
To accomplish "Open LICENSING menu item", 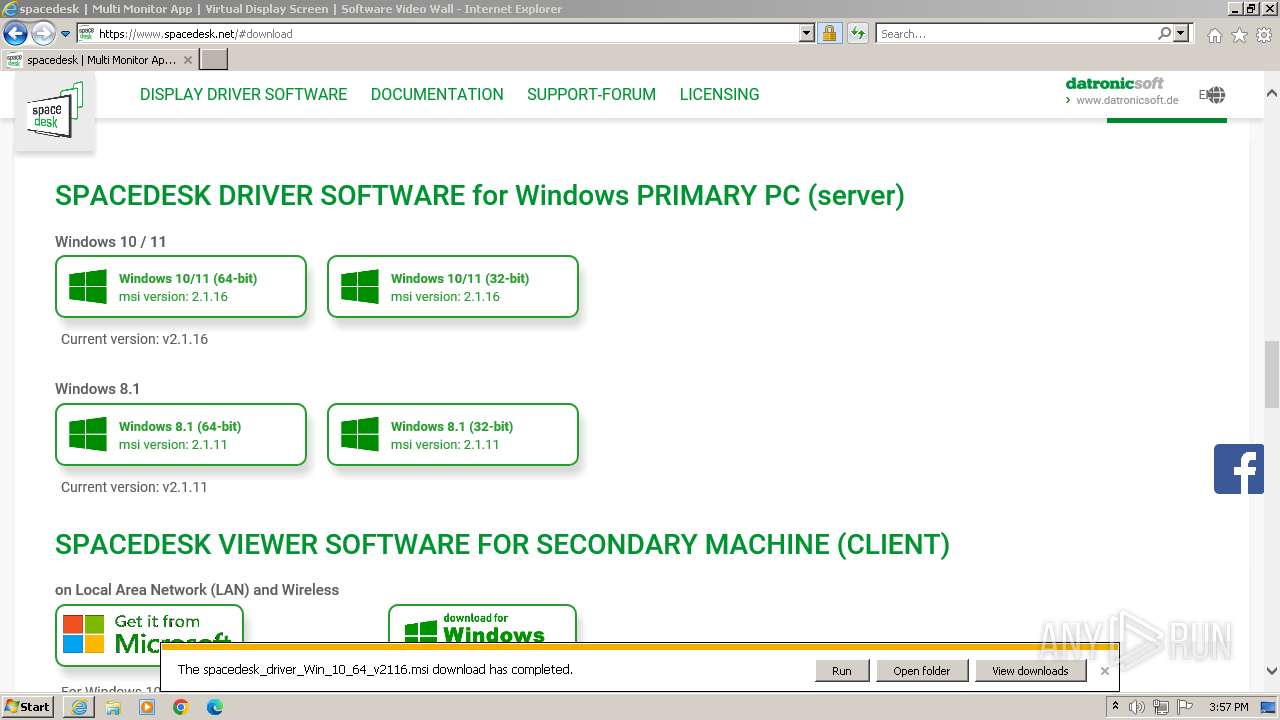I will point(719,94).
